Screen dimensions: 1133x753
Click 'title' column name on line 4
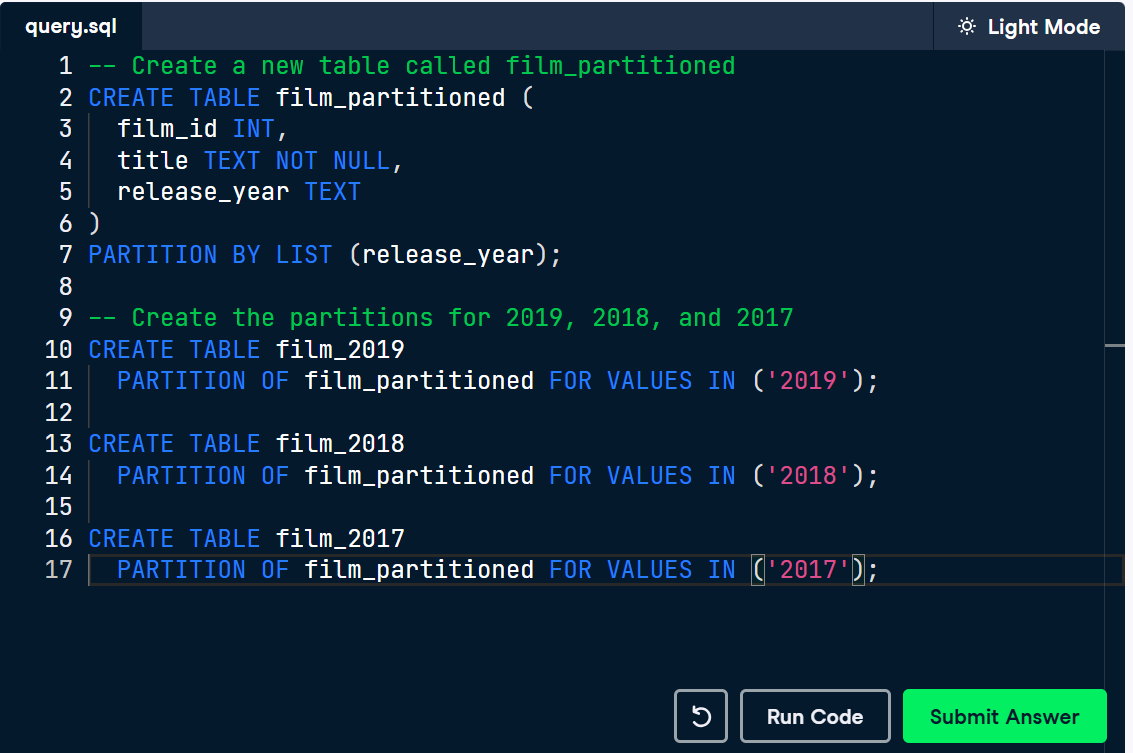tap(152, 160)
